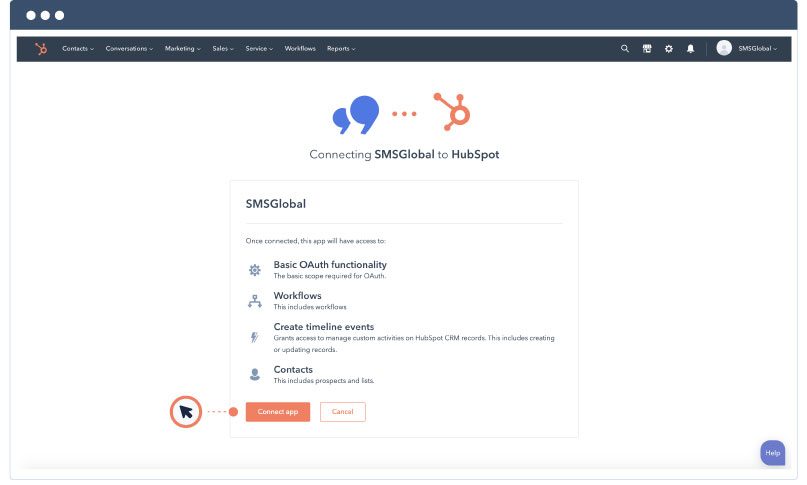Click the 'Basic OAuth functionality' heading
Viewport: 807px width, 485px height.
pyautogui.click(x=330, y=265)
